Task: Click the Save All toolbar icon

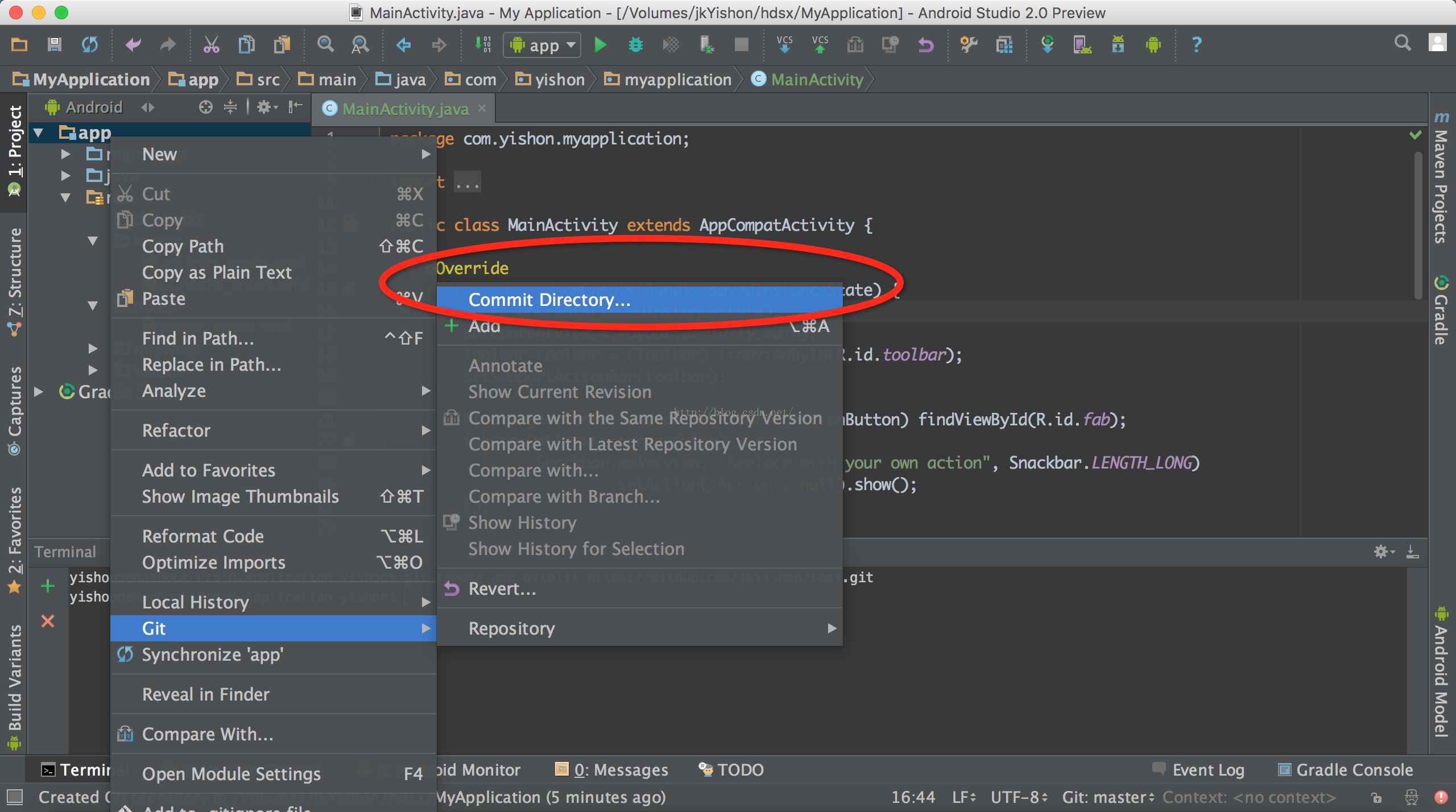Action: tap(54, 44)
